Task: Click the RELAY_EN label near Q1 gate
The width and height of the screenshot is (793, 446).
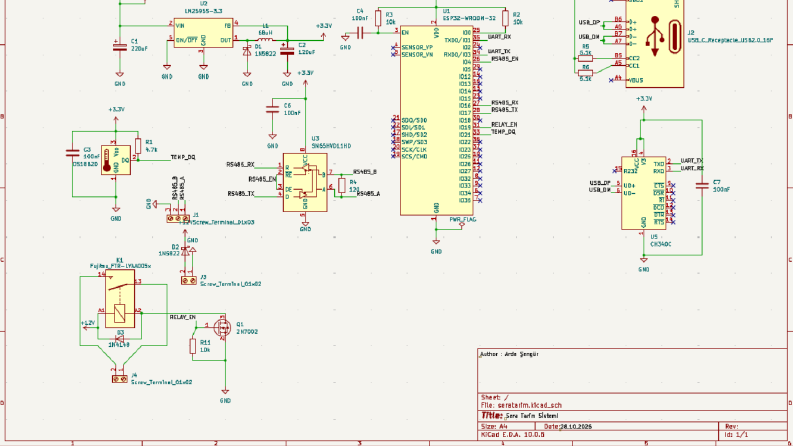Action: pyautogui.click(x=183, y=317)
